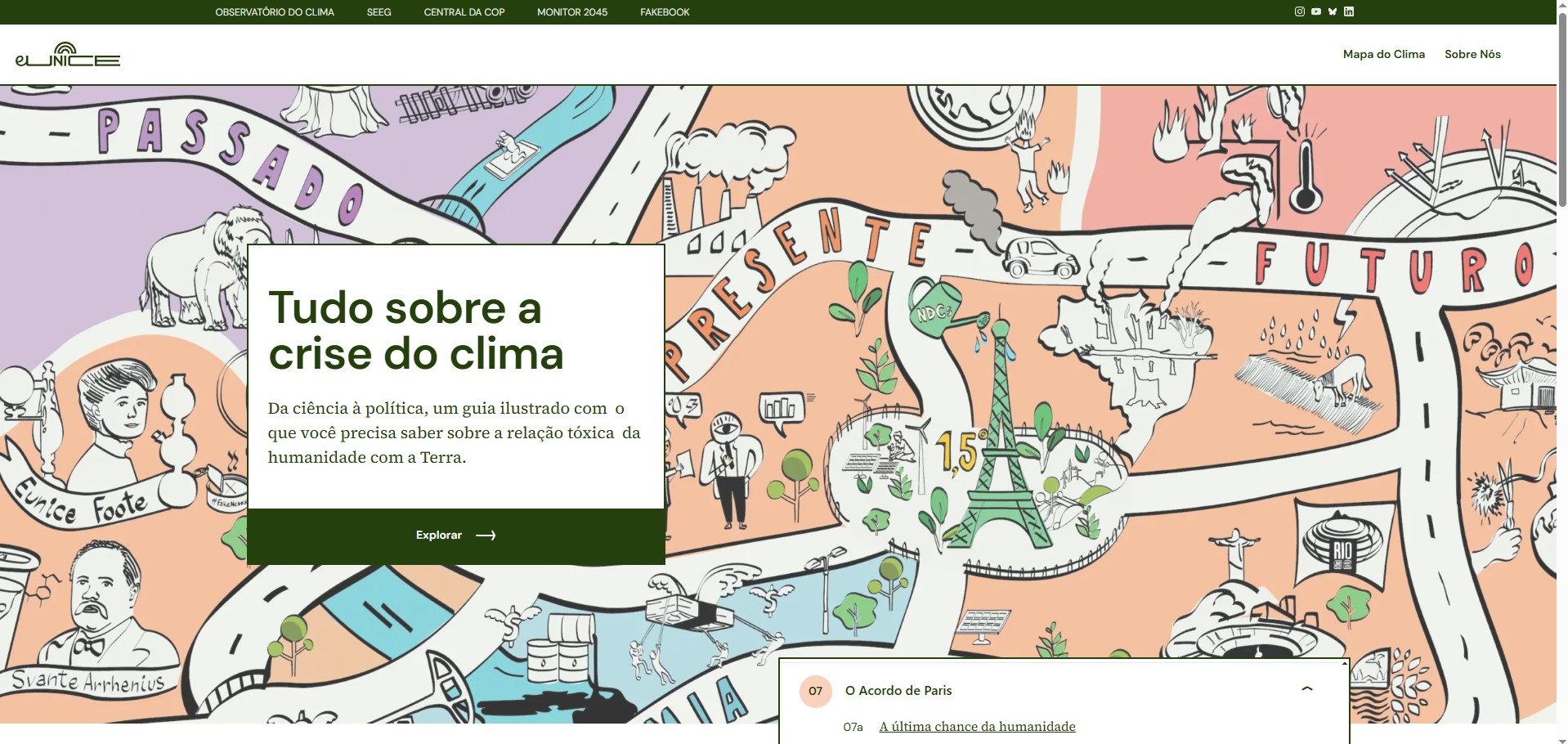This screenshot has height=744, width=1568.
Task: Click the Eunice logo in header
Action: click(x=68, y=55)
